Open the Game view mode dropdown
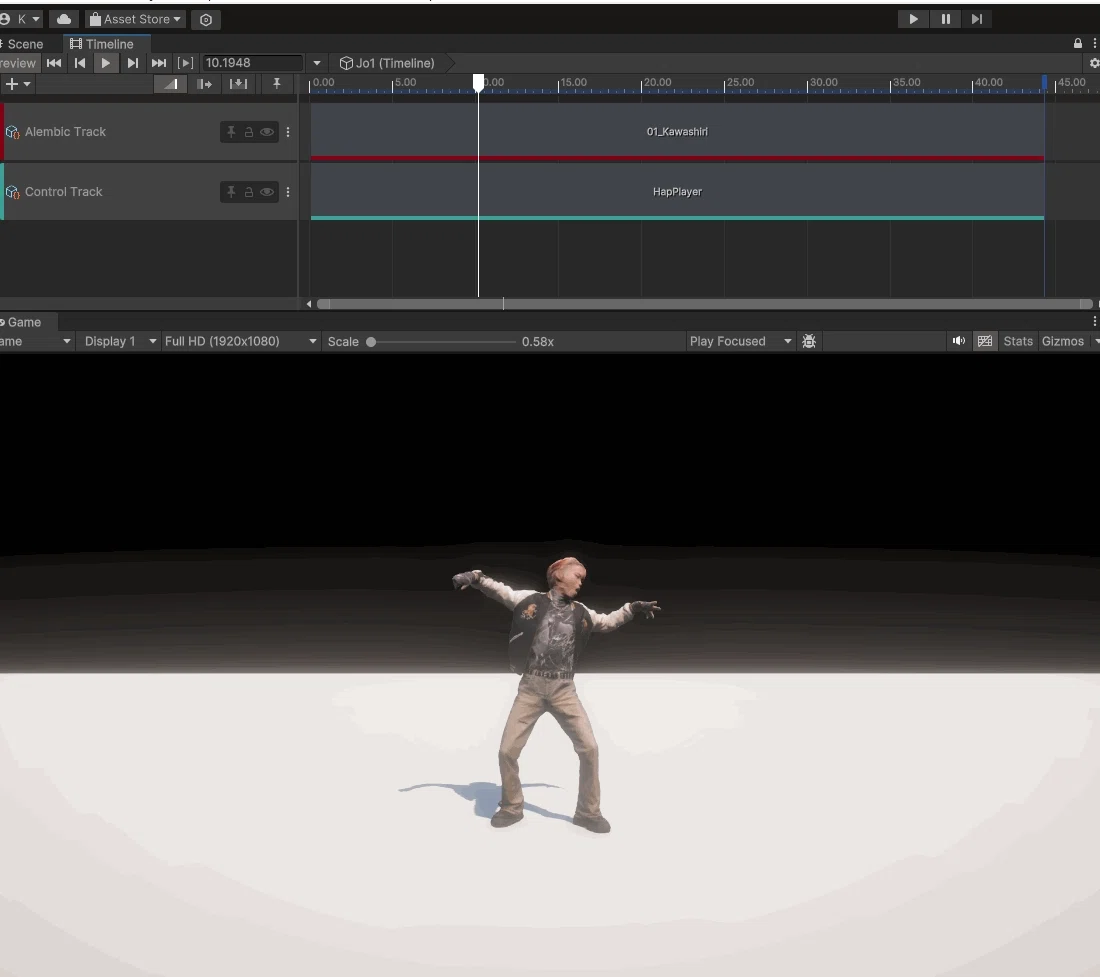Screen dimensions: 1100x977 (x=36, y=342)
